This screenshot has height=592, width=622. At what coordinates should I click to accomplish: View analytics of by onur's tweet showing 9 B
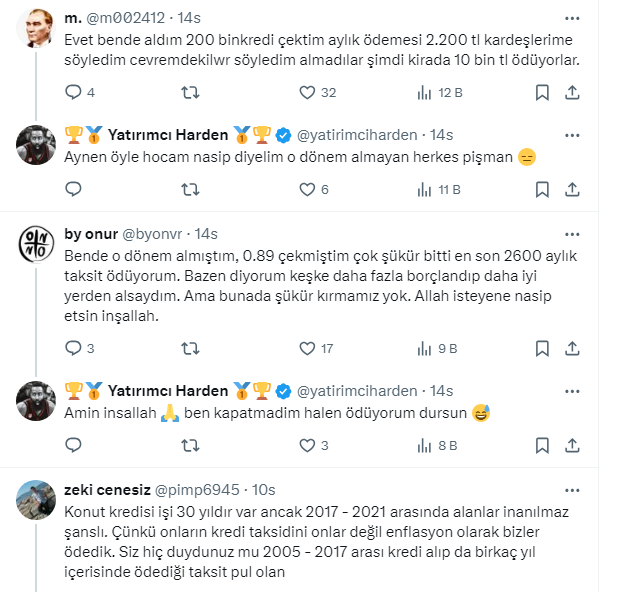coord(423,349)
